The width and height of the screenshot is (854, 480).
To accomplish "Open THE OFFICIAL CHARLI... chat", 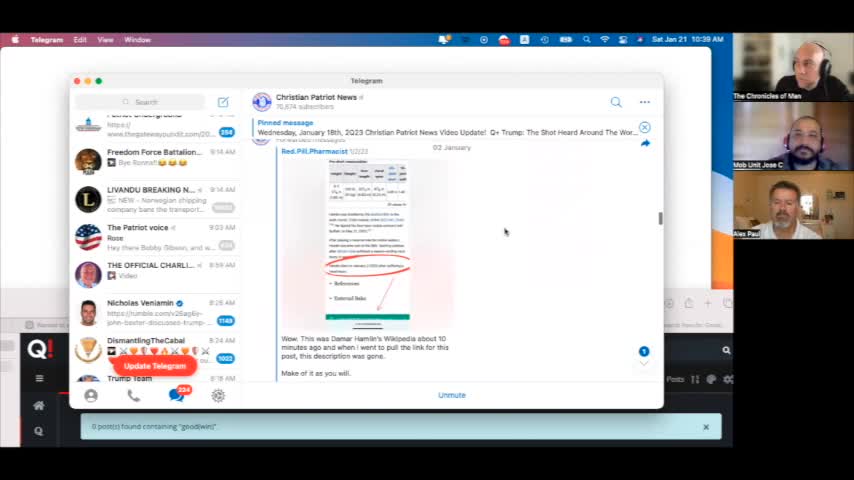I will click(x=155, y=274).
